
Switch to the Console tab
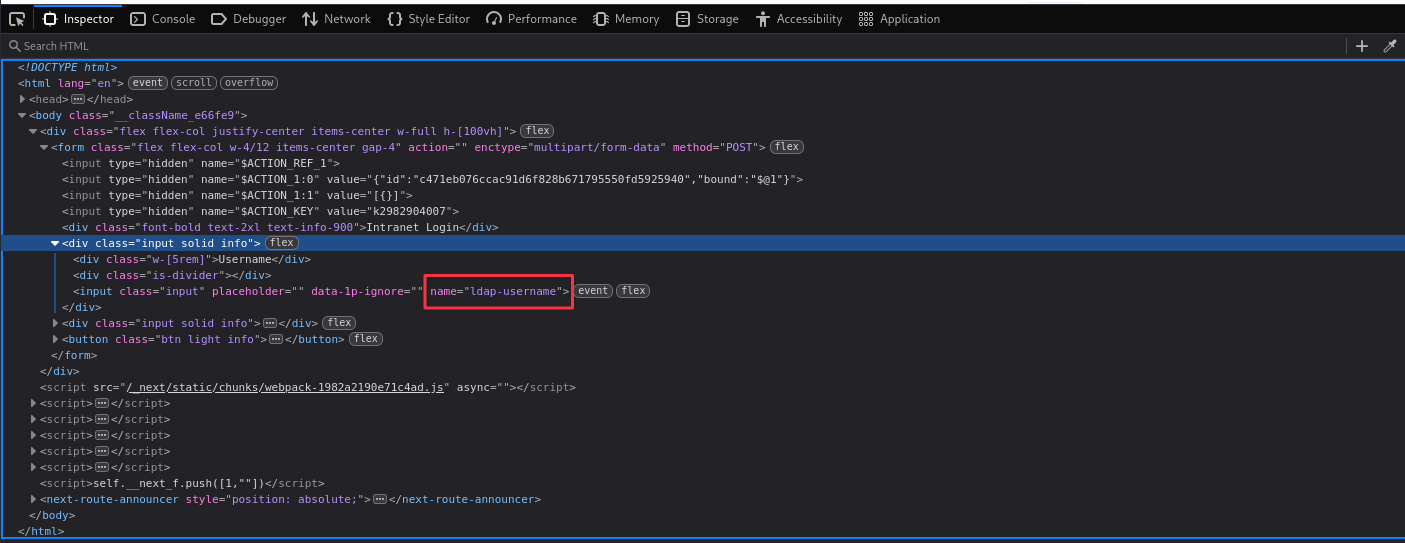coord(163,19)
